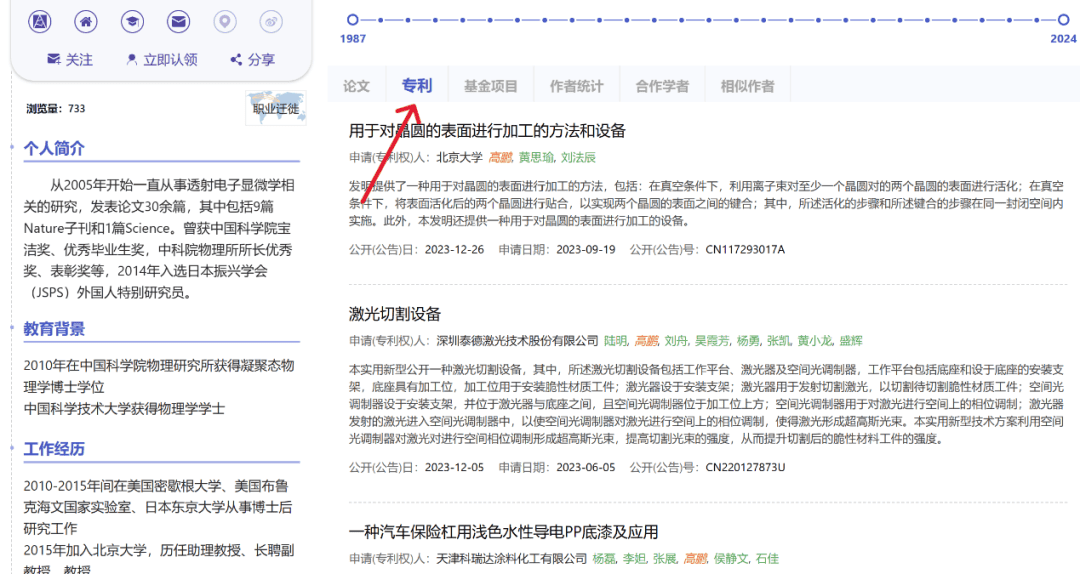
Task: Click 高鹏 in the 天津科瑞达 patent
Action: 695,559
